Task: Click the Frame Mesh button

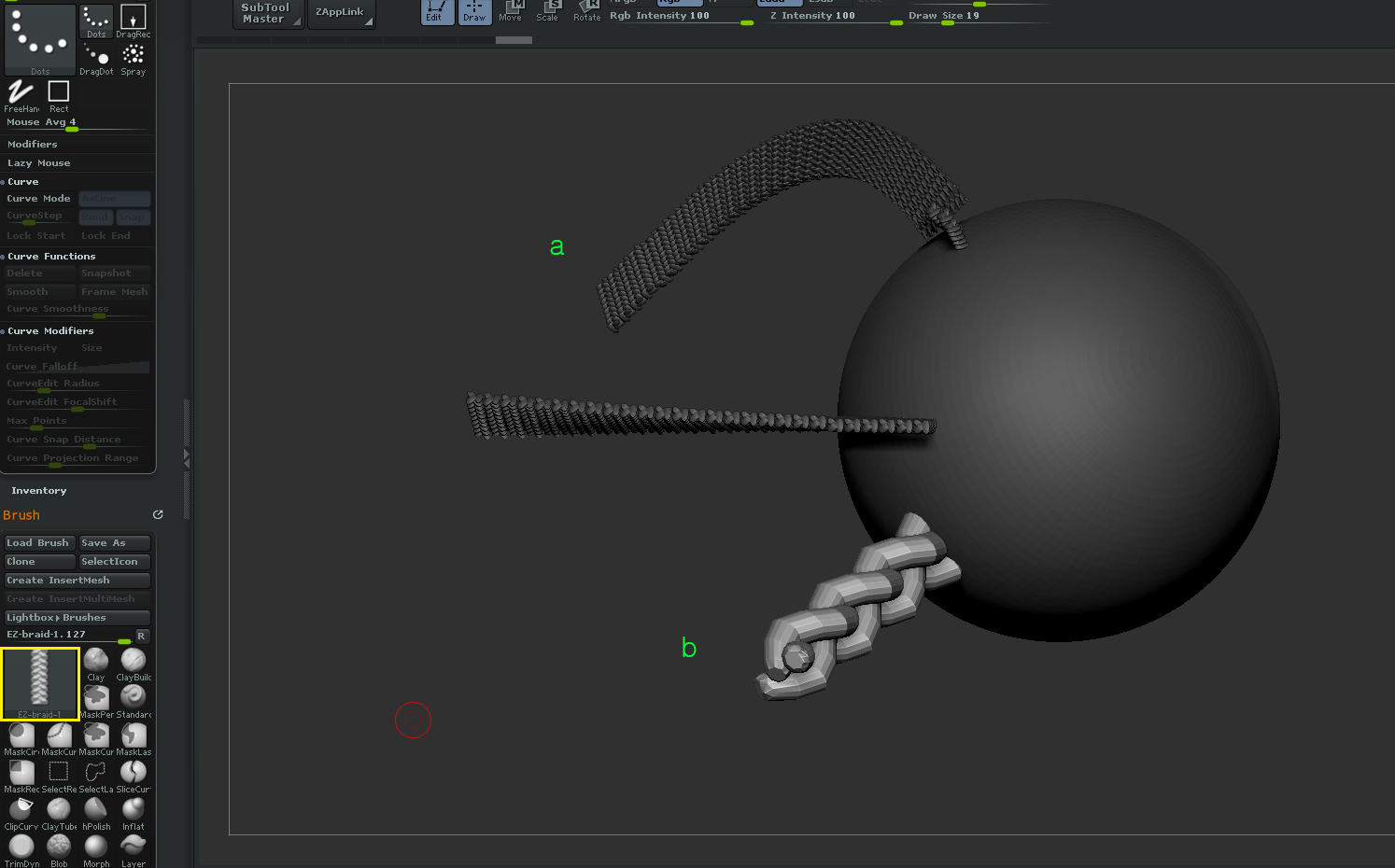Action: [114, 290]
